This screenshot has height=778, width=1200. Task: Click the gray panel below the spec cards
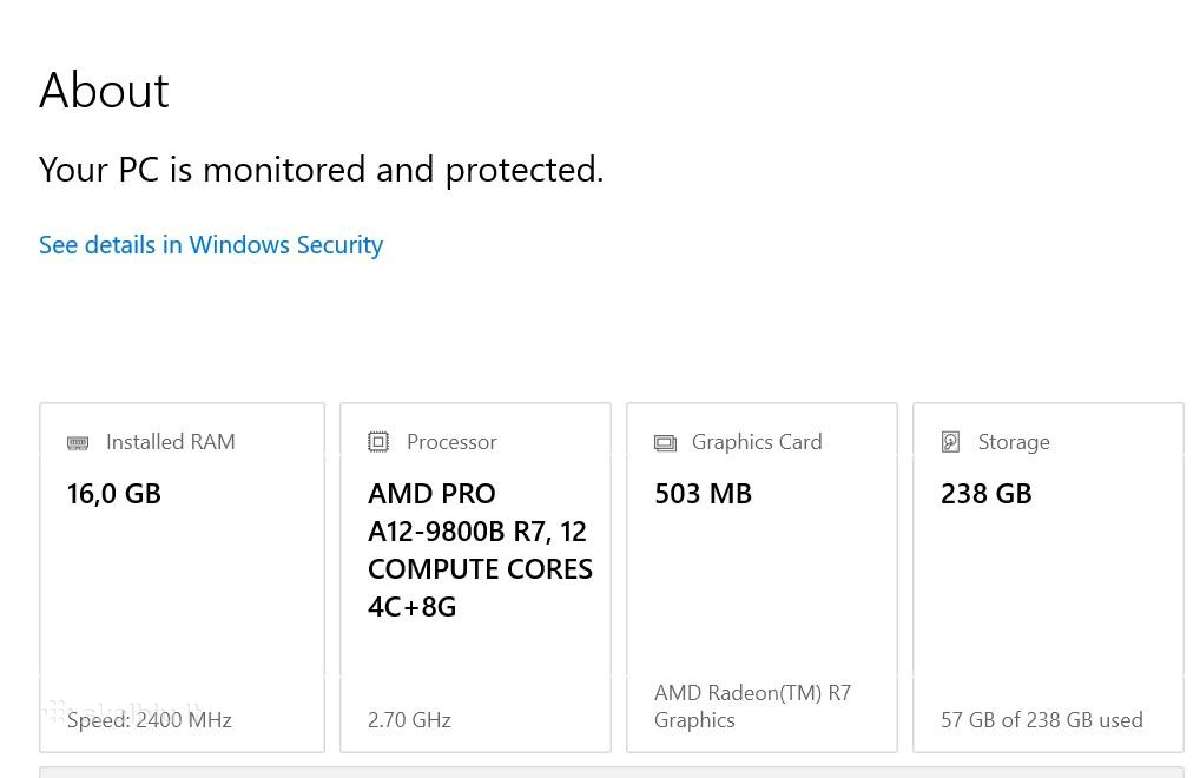click(611, 772)
